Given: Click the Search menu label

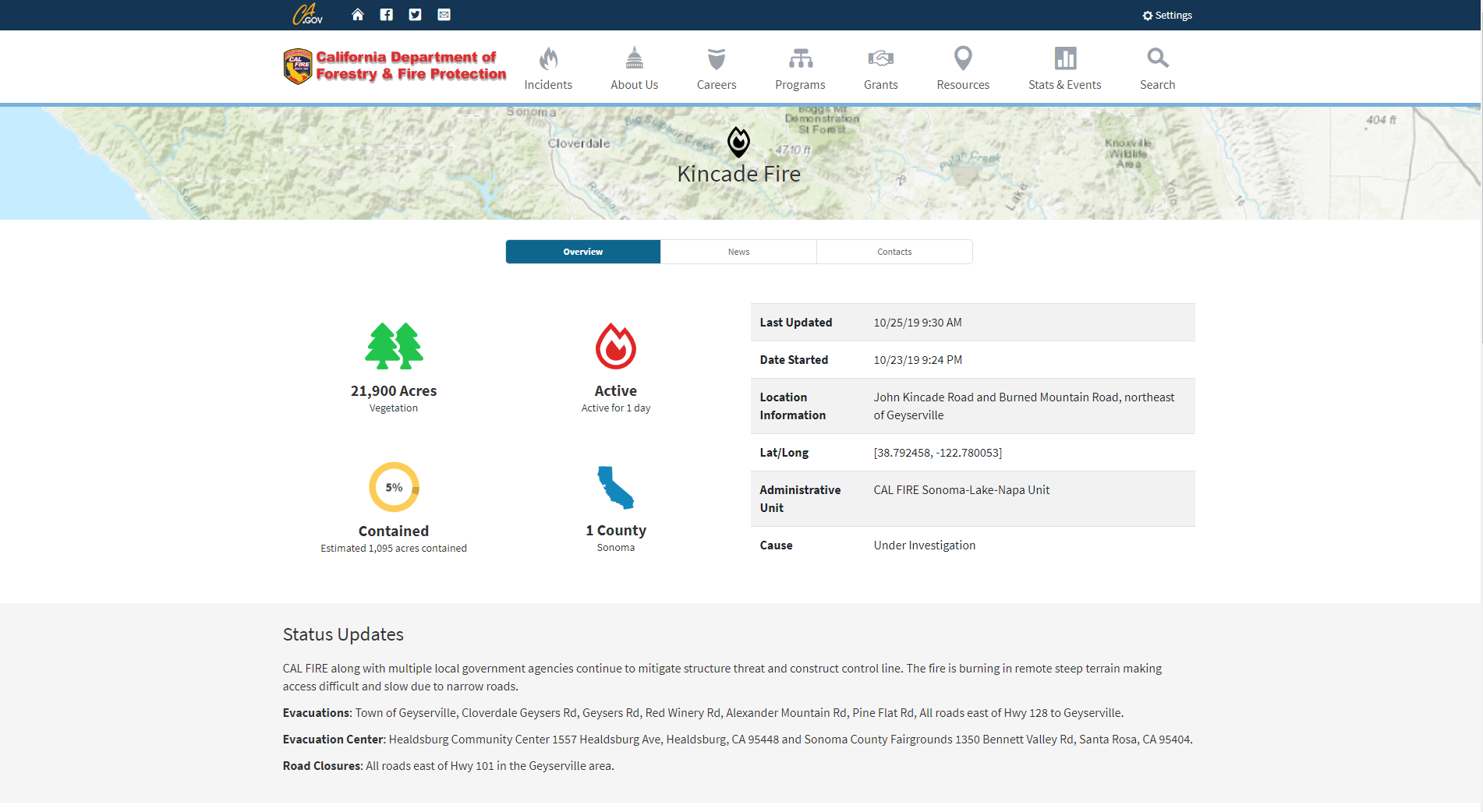Looking at the screenshot, I should [1158, 85].
